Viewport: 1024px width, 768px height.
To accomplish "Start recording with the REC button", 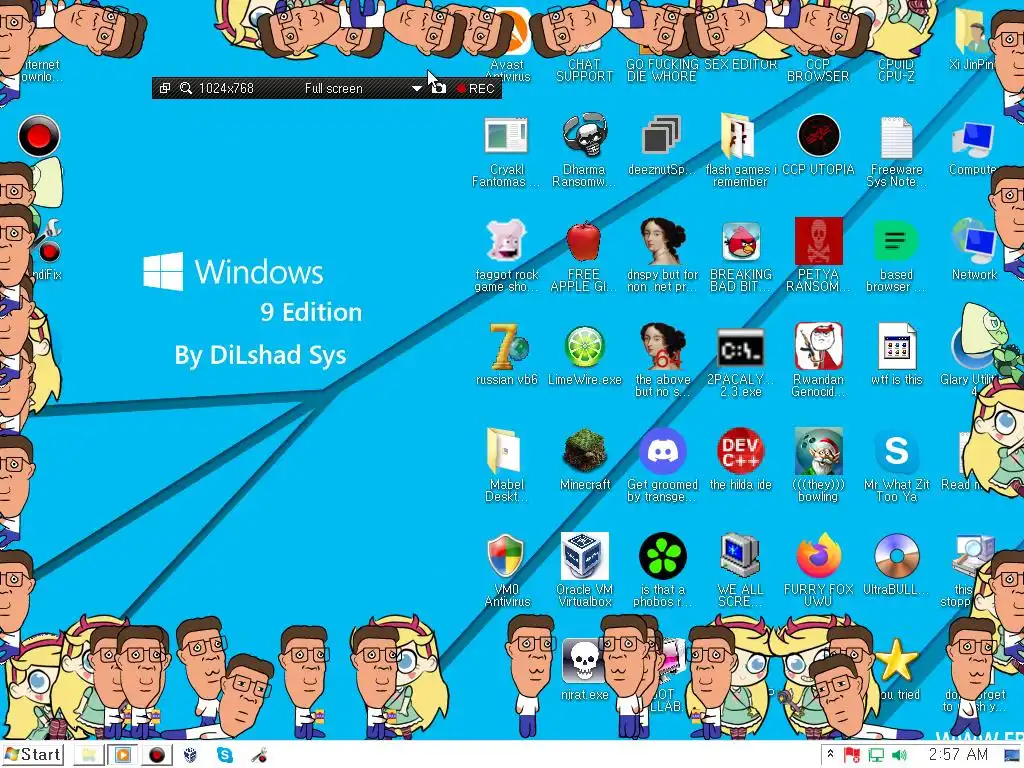I will [476, 88].
